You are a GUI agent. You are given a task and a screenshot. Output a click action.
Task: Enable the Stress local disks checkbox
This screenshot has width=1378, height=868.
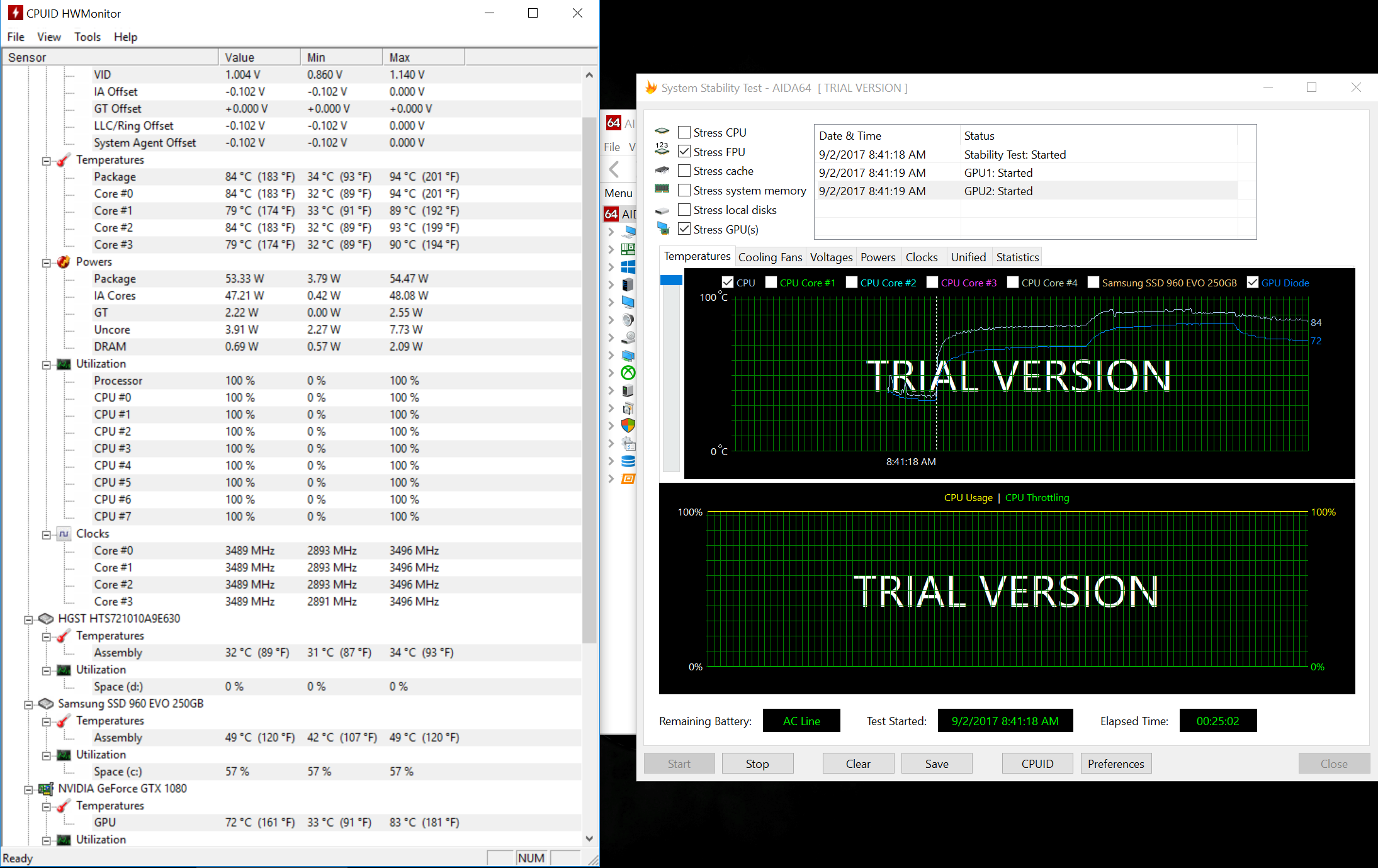click(x=684, y=210)
